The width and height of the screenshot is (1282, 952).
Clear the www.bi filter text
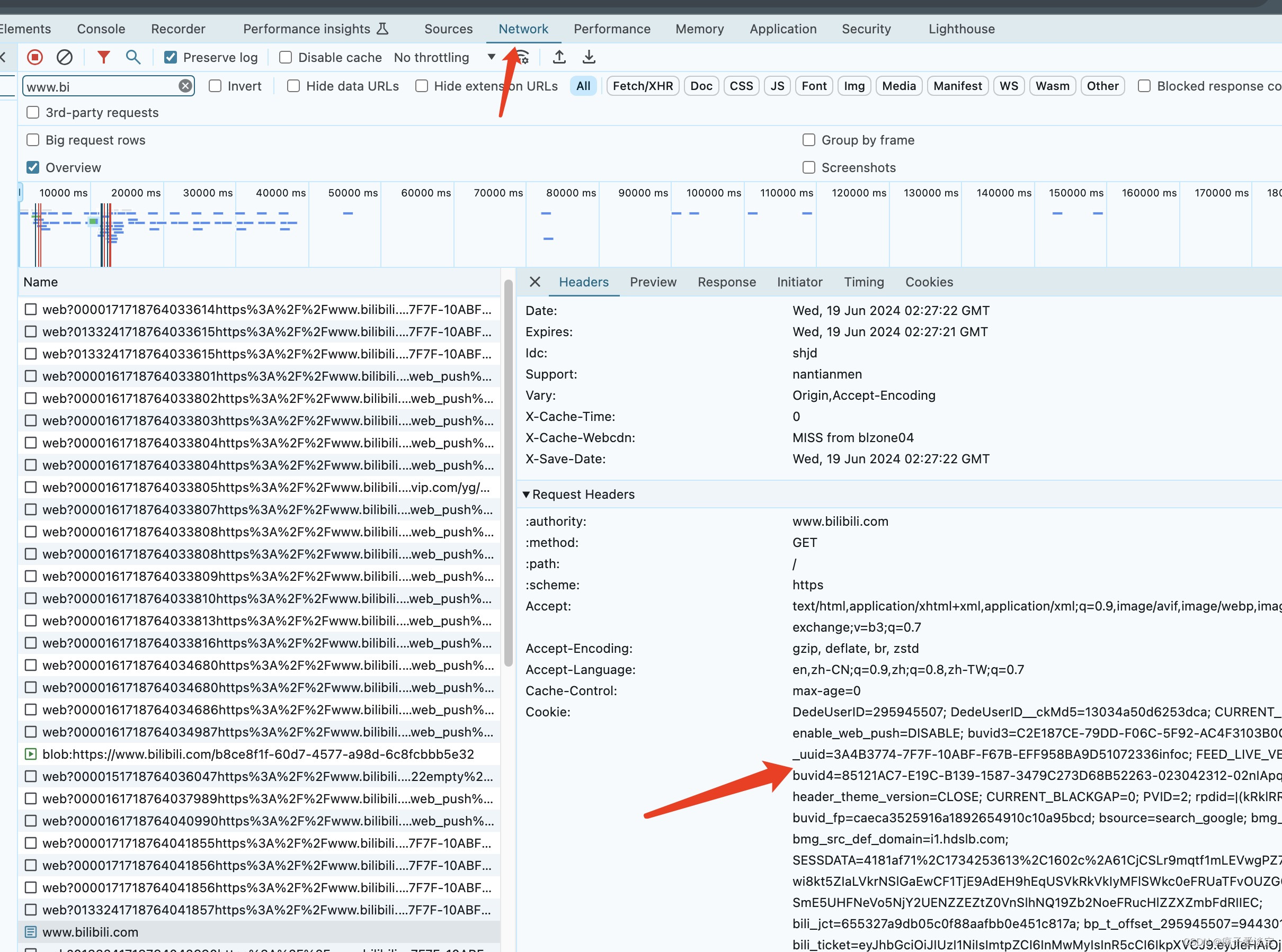click(x=184, y=85)
